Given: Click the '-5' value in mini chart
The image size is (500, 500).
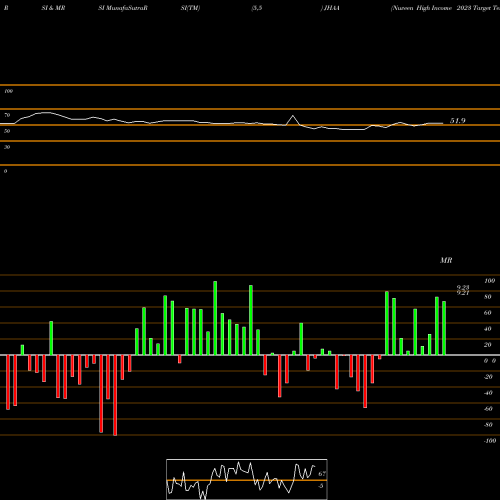Looking at the screenshot, I should pos(321,486).
